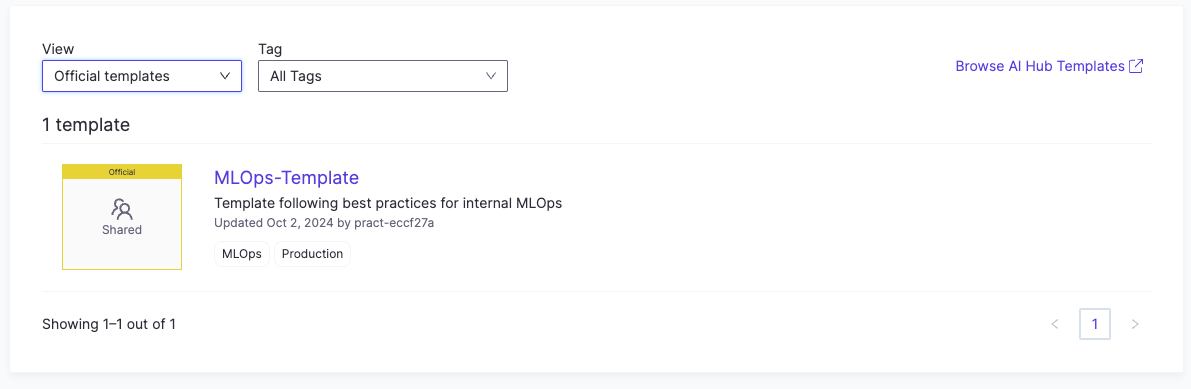1191x389 pixels.
Task: Click the yellow Official badge on thumbnail
Action: [x=122, y=172]
